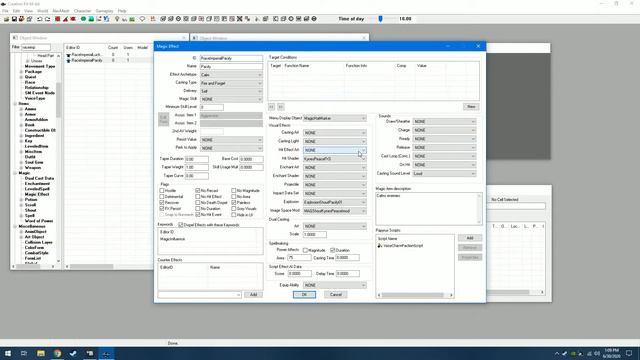Open Chrome from the taskbar
This screenshot has width=640, height=360.
tap(57, 353)
